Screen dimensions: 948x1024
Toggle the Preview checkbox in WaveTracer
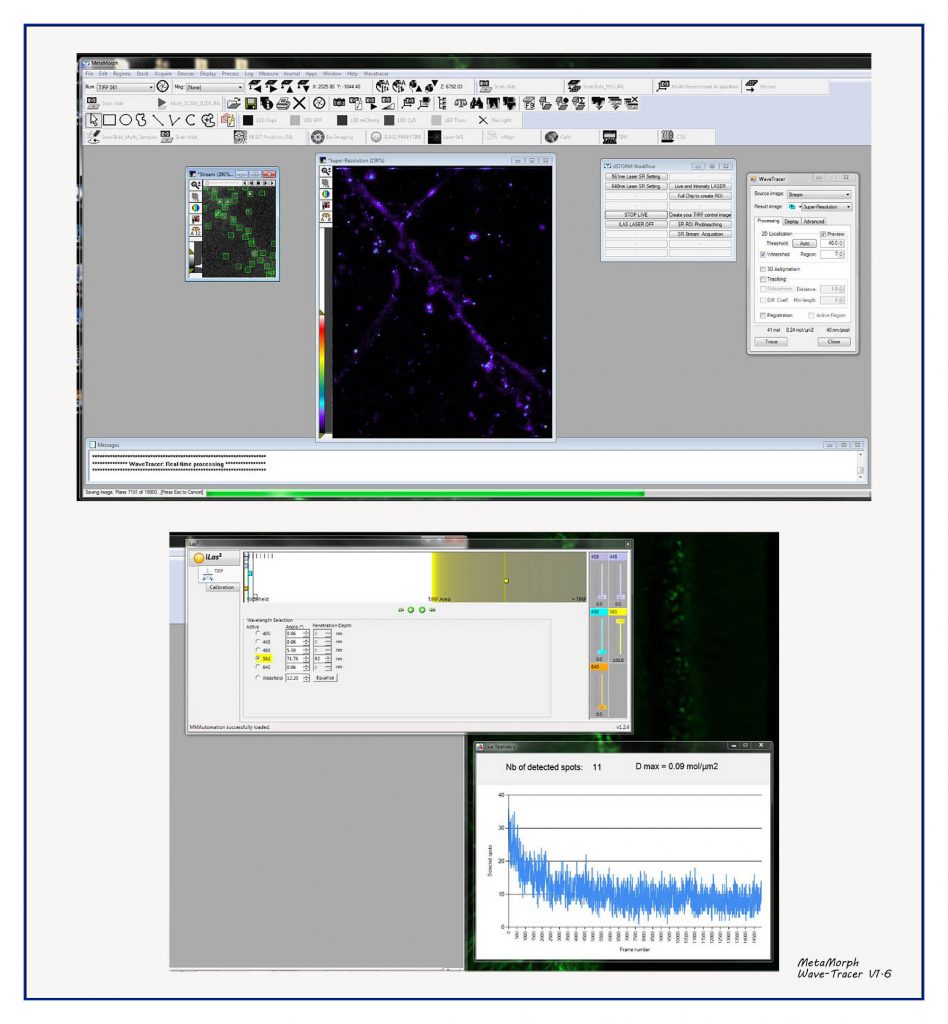pos(823,234)
